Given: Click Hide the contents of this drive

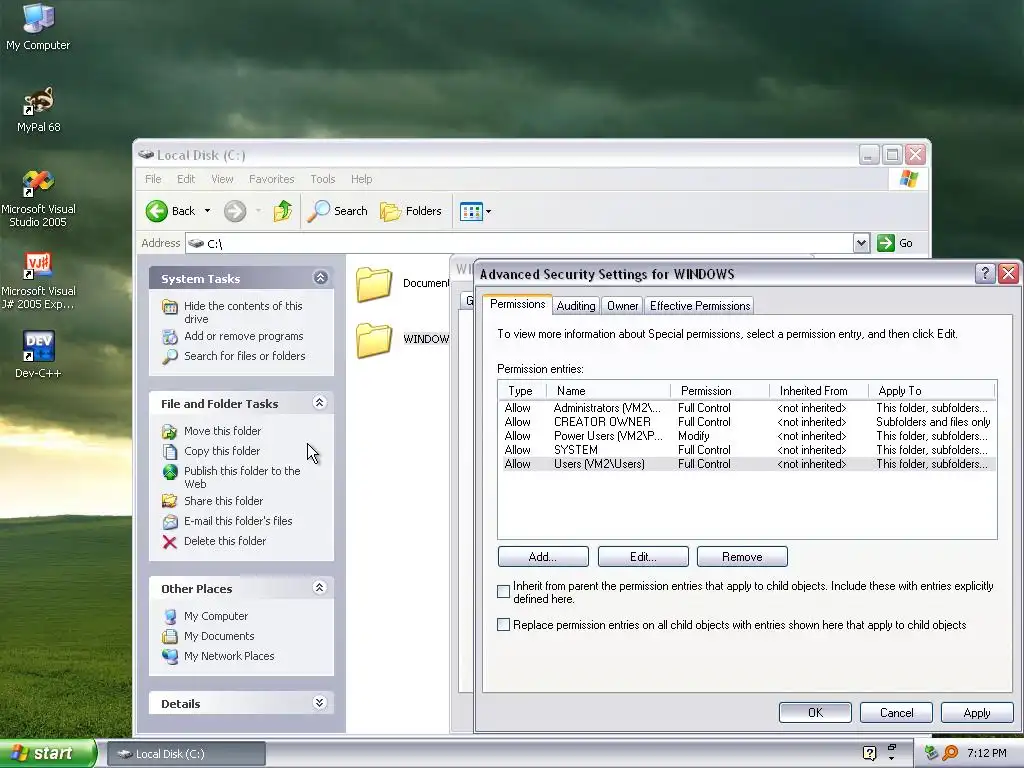Looking at the screenshot, I should [243, 312].
